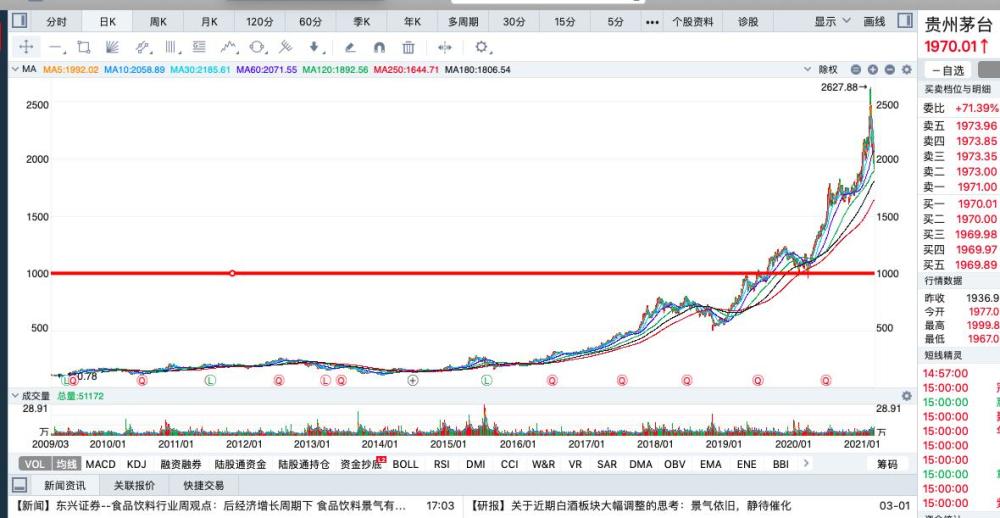Screen dimensions: 1000x518
Task: Click the 画线 draw line button
Action: tap(874, 21)
